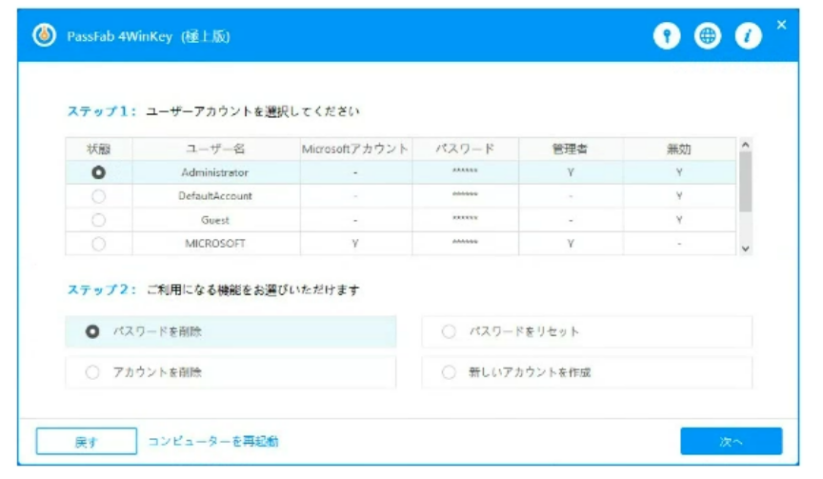Screen dimensions: 823x479
Task: Click the 戻す button
Action: (87, 441)
